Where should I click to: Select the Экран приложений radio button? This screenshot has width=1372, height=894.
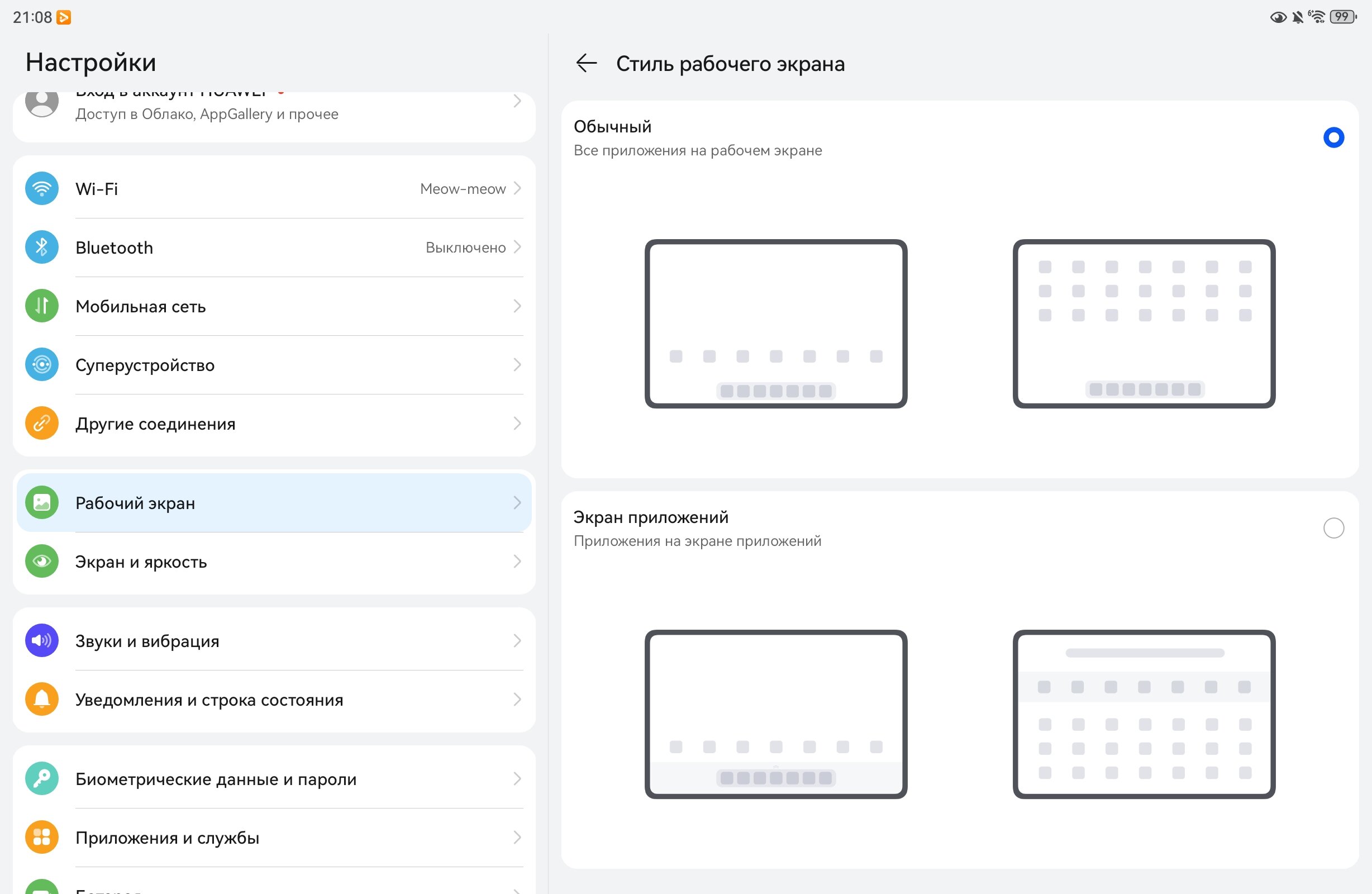click(x=1333, y=529)
